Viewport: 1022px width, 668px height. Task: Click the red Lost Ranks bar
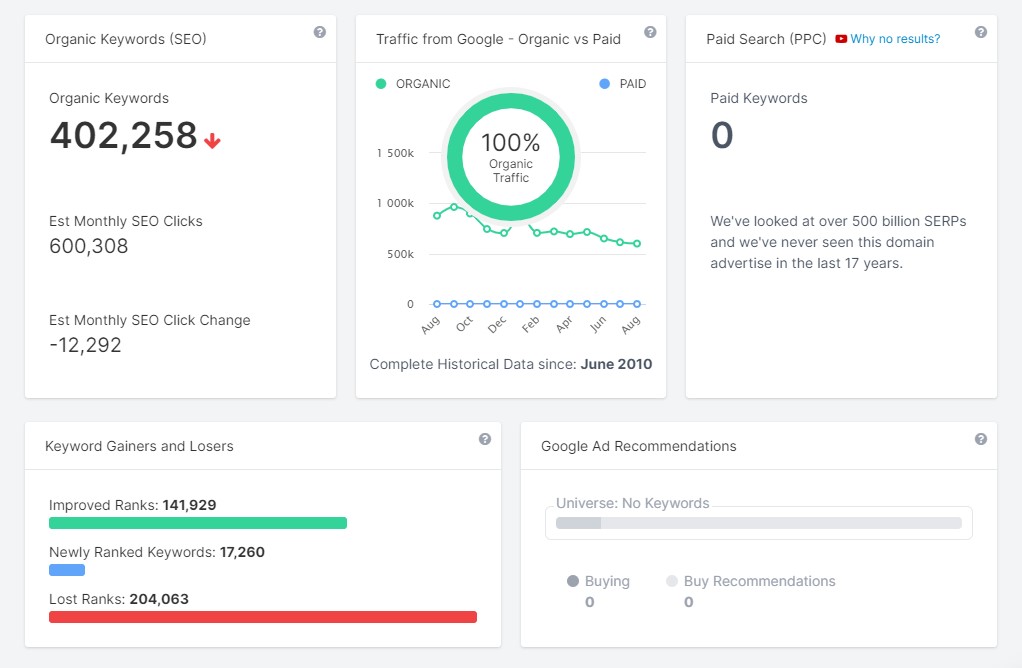(263, 617)
